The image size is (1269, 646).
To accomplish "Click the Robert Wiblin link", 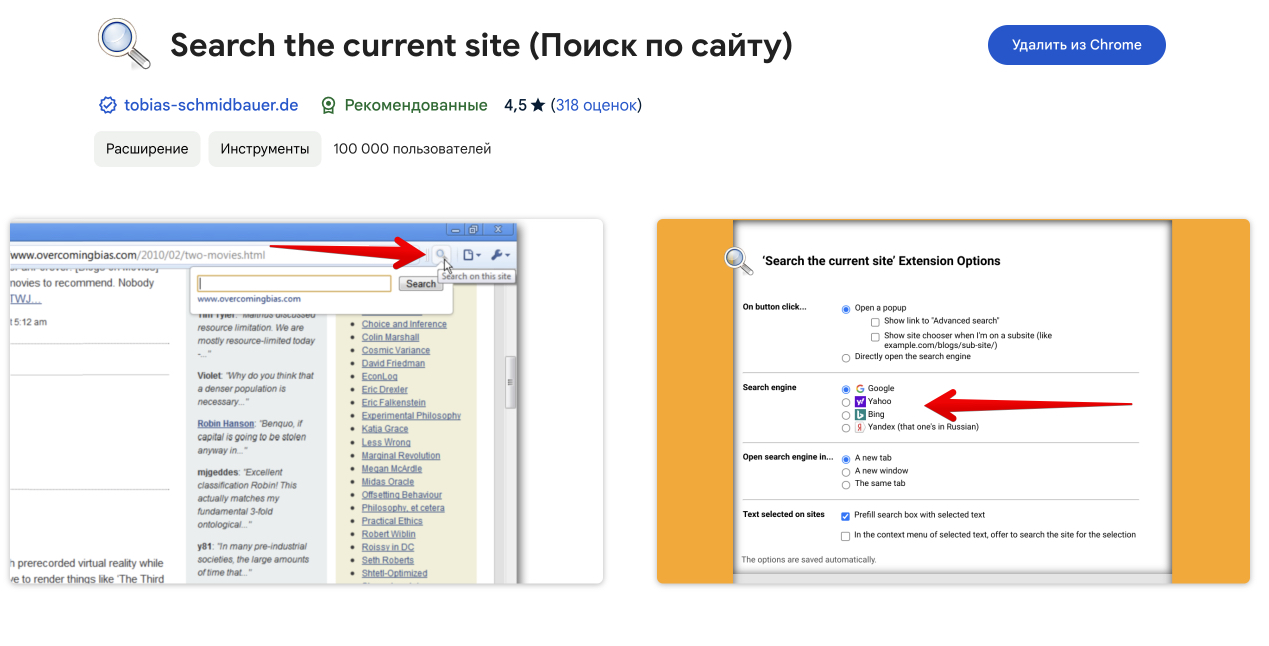I will (389, 534).
